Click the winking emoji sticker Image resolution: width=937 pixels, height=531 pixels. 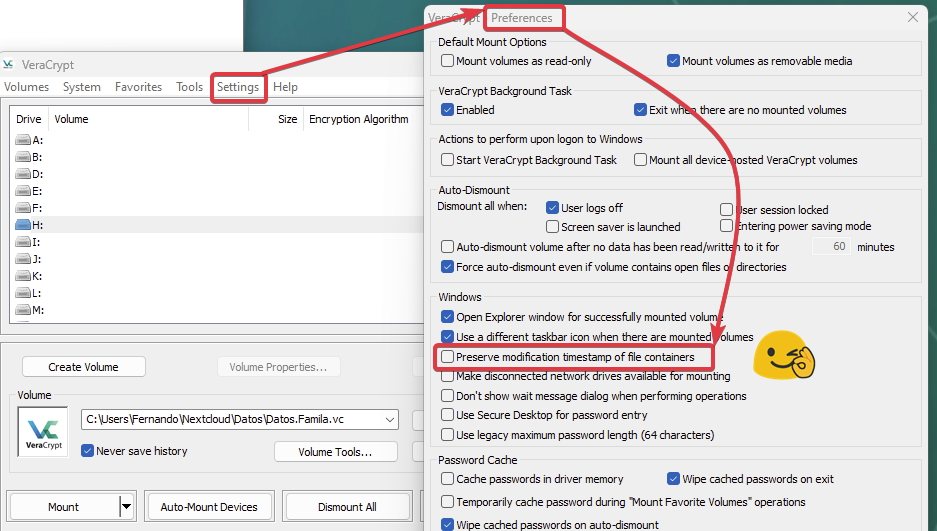click(x=783, y=357)
